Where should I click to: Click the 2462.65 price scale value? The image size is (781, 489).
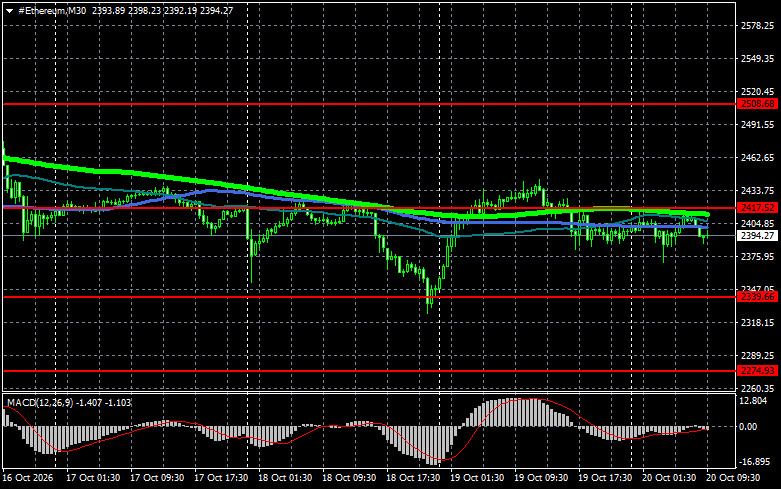click(x=758, y=157)
